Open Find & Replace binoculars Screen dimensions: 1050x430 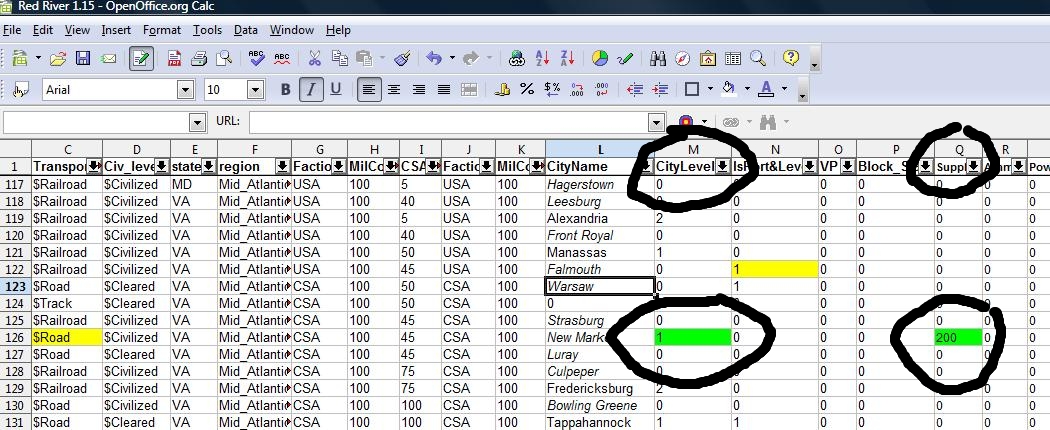click(x=658, y=58)
